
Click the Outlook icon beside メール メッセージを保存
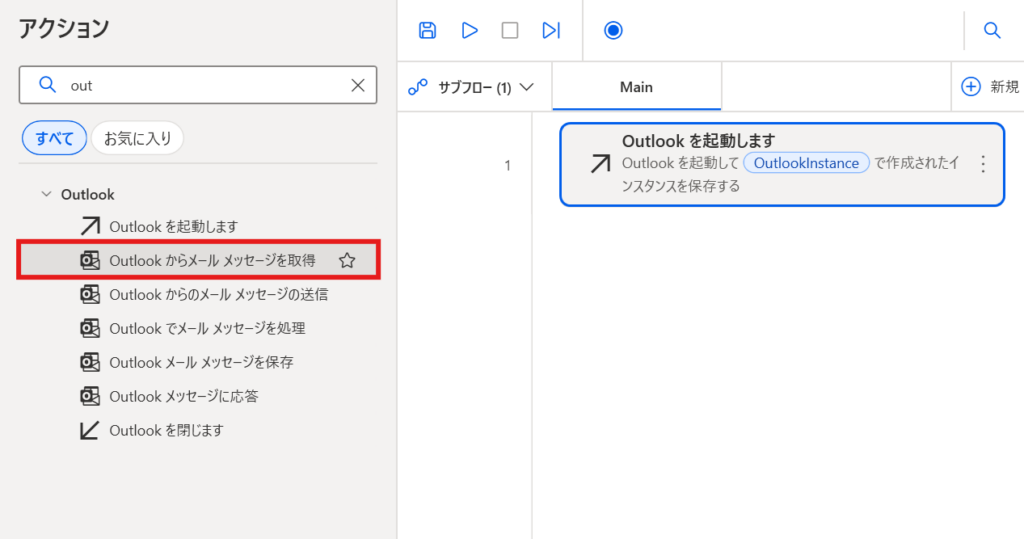[x=89, y=362]
